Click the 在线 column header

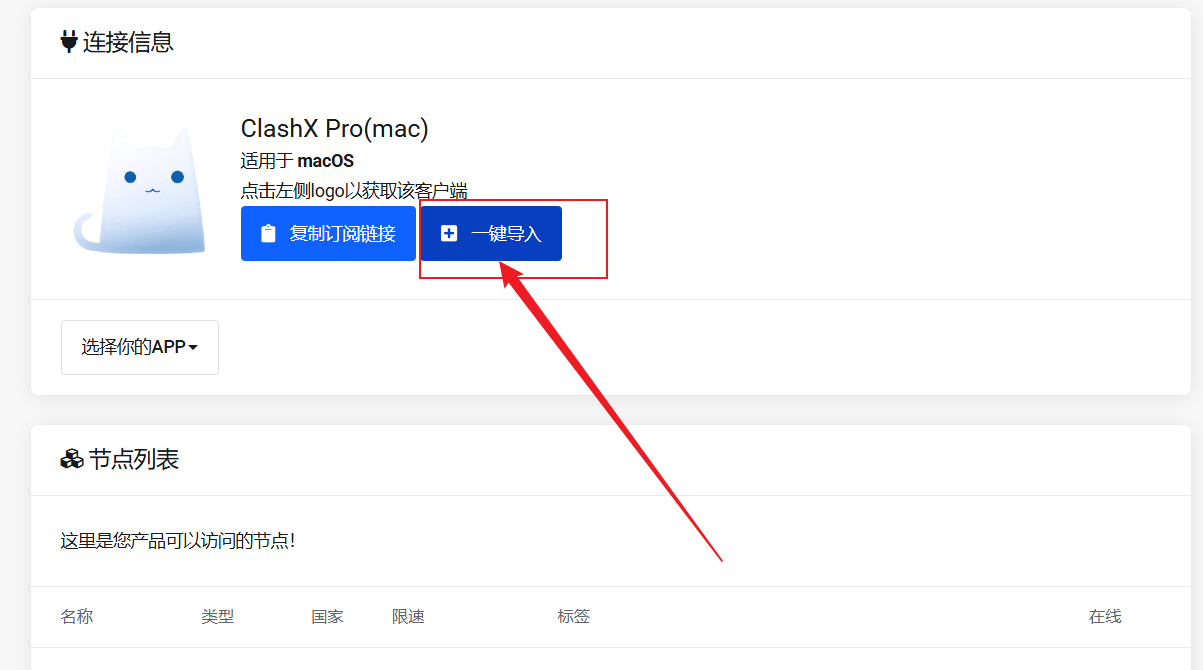point(1106,616)
